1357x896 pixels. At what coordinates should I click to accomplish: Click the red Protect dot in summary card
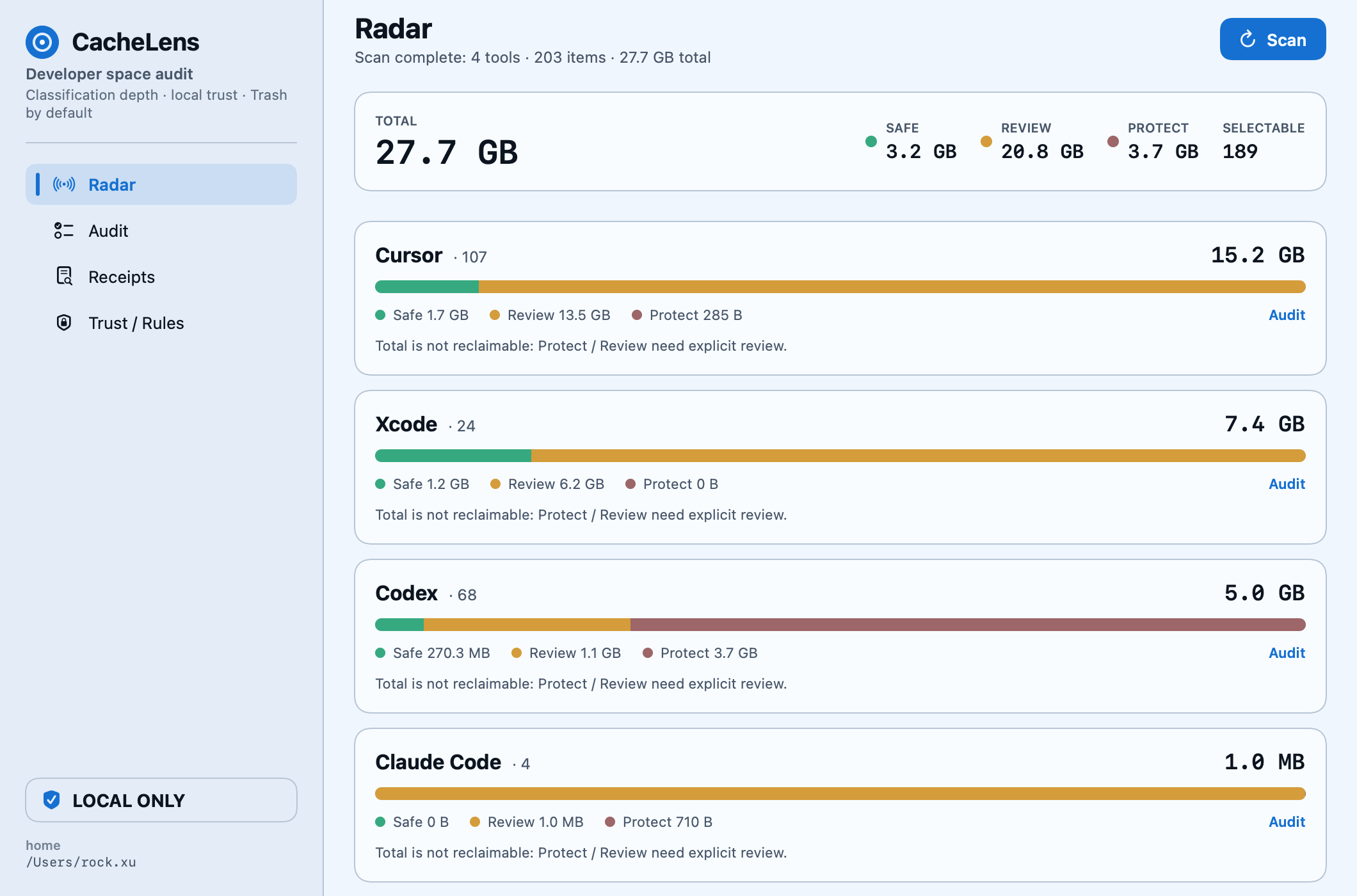click(1113, 141)
